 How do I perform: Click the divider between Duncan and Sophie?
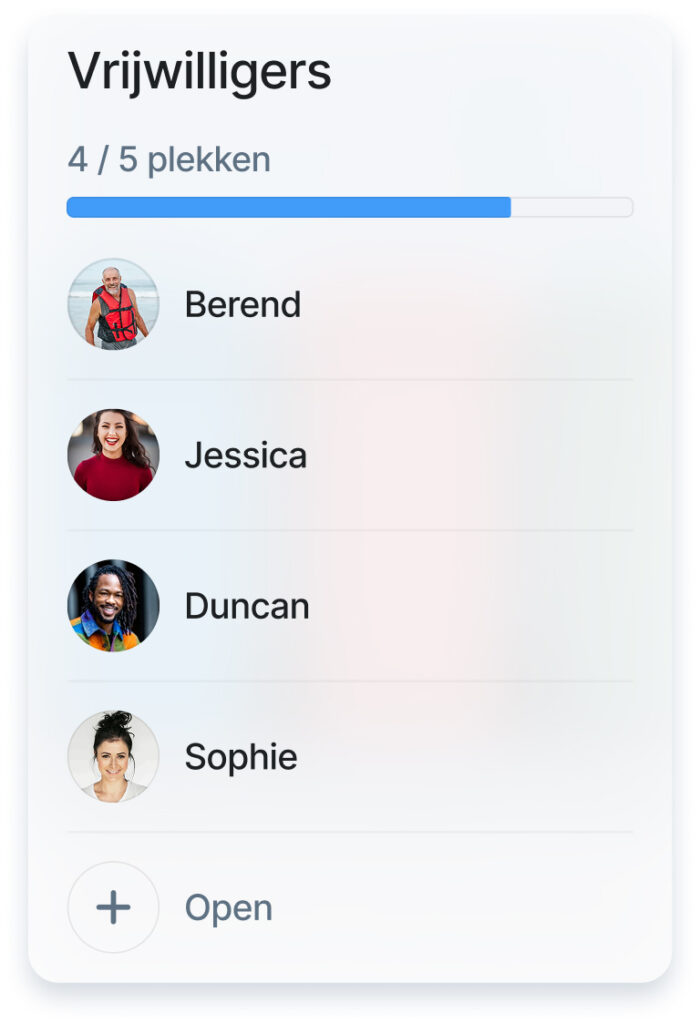(350, 682)
